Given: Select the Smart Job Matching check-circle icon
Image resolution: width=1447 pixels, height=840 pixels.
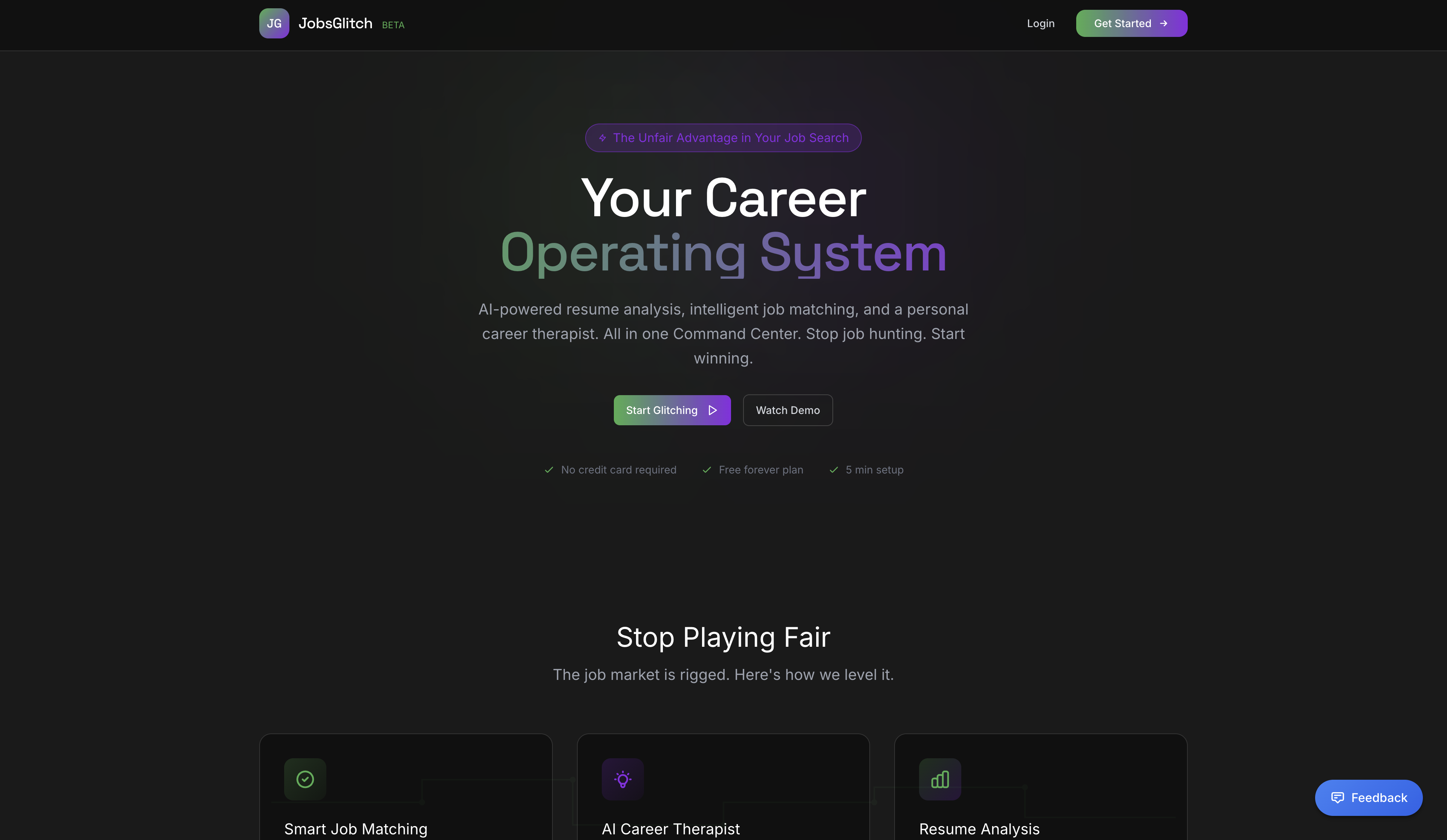Looking at the screenshot, I should 305,779.
